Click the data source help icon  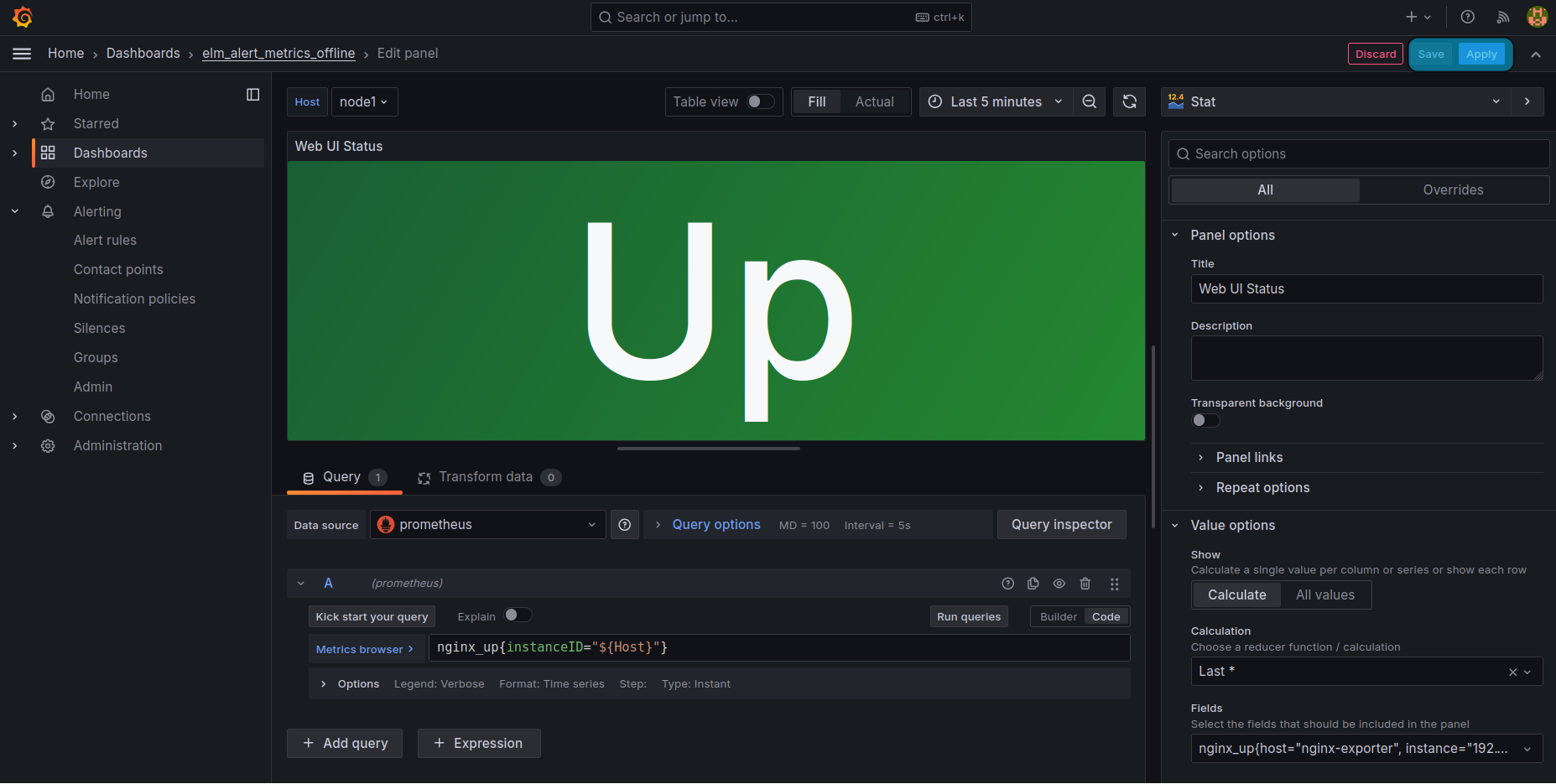[x=624, y=525]
